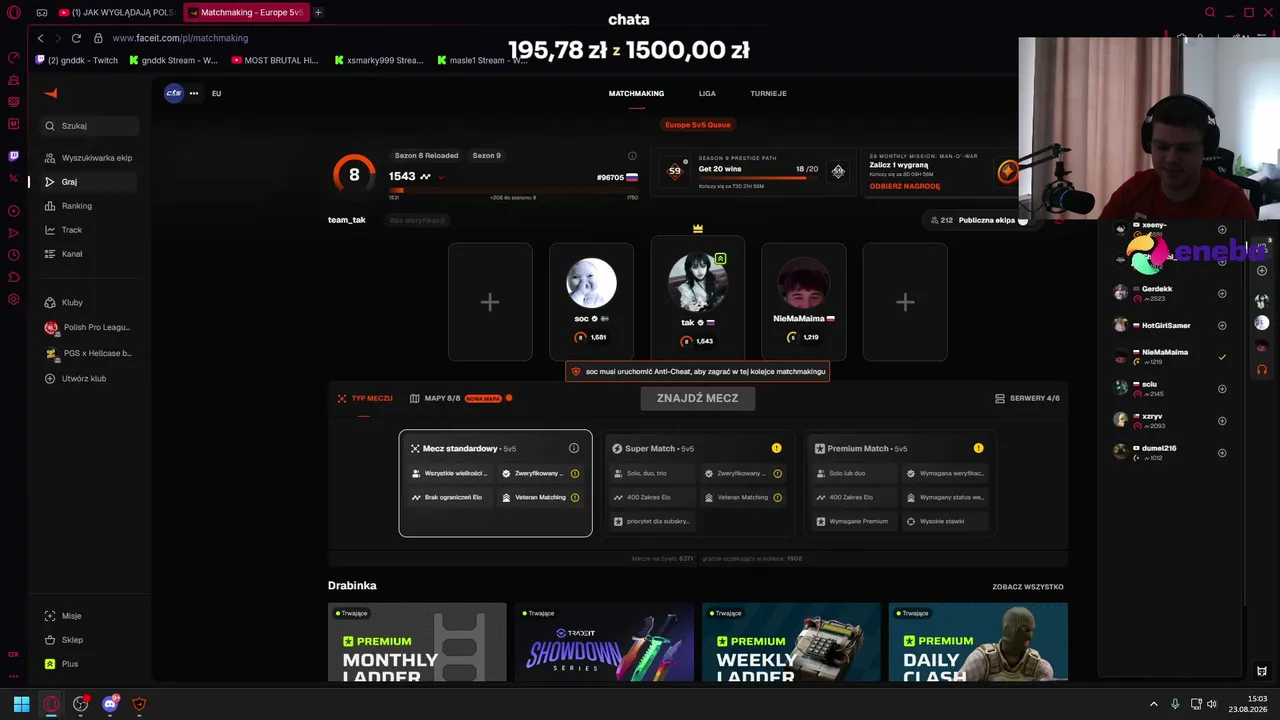Screen dimensions: 1280x720
Task: Reload the page with the browser refresh icon
Action: coord(76,38)
